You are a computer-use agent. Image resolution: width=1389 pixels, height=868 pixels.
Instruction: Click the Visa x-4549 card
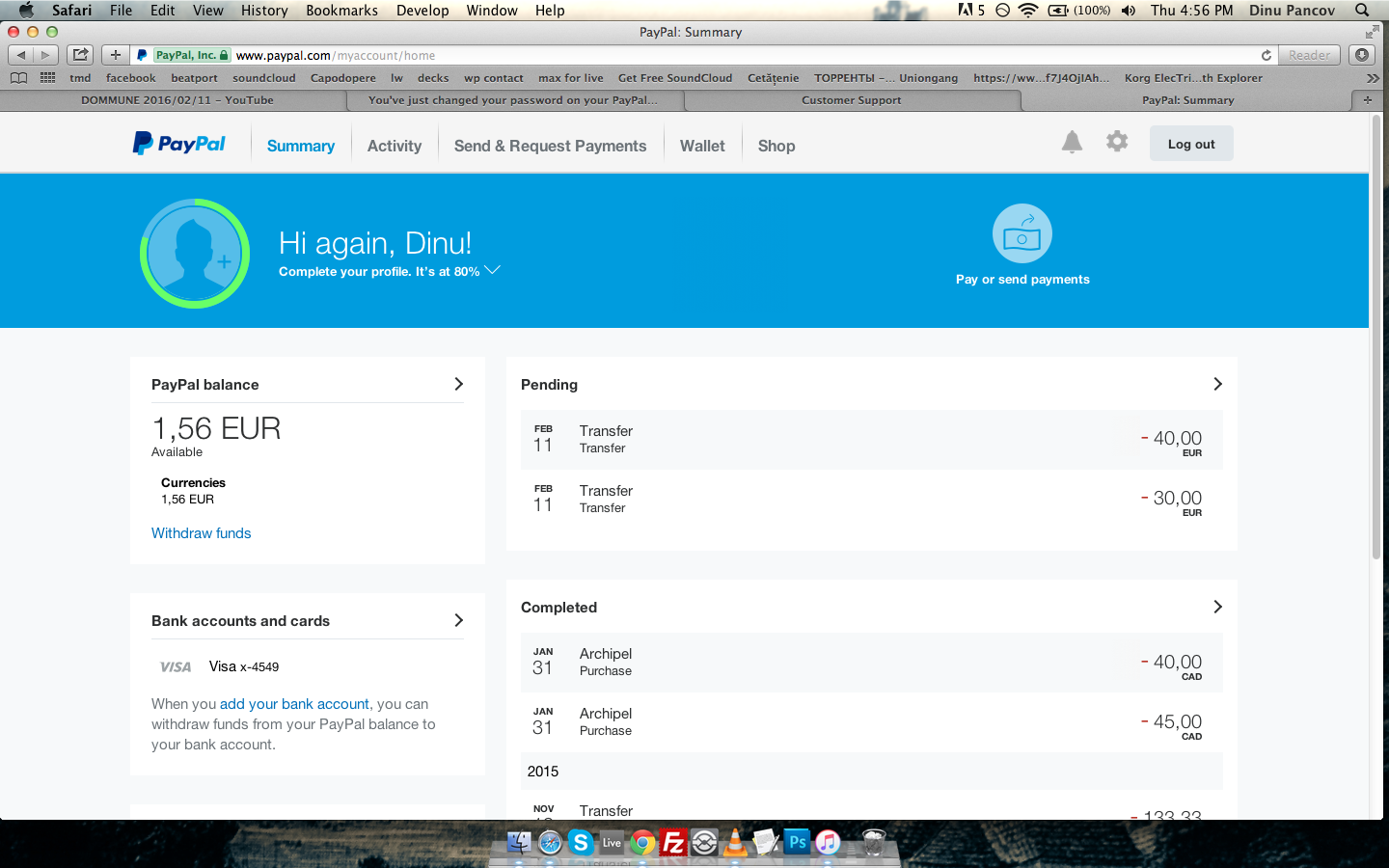243,666
